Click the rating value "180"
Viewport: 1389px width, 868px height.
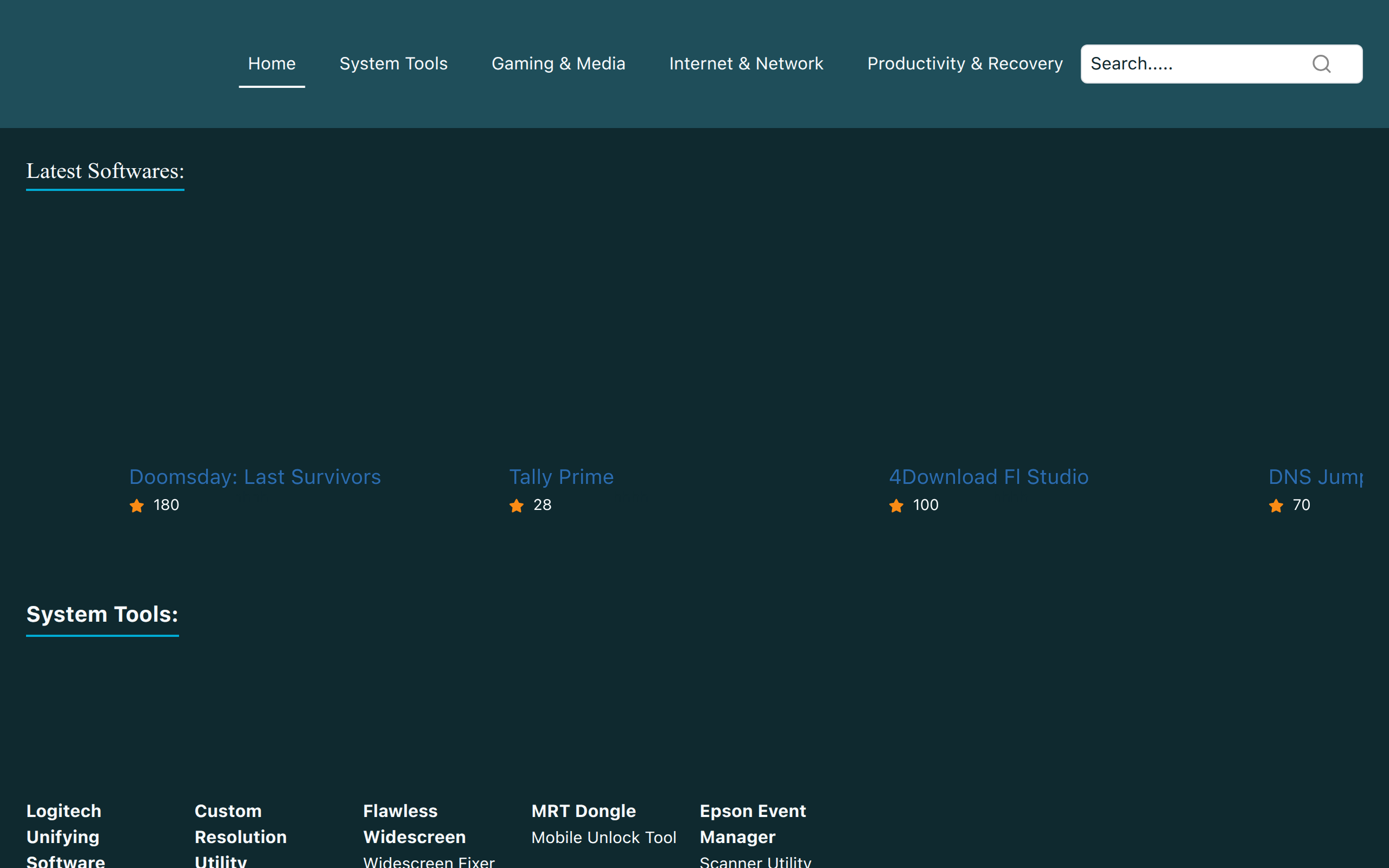coord(166,505)
